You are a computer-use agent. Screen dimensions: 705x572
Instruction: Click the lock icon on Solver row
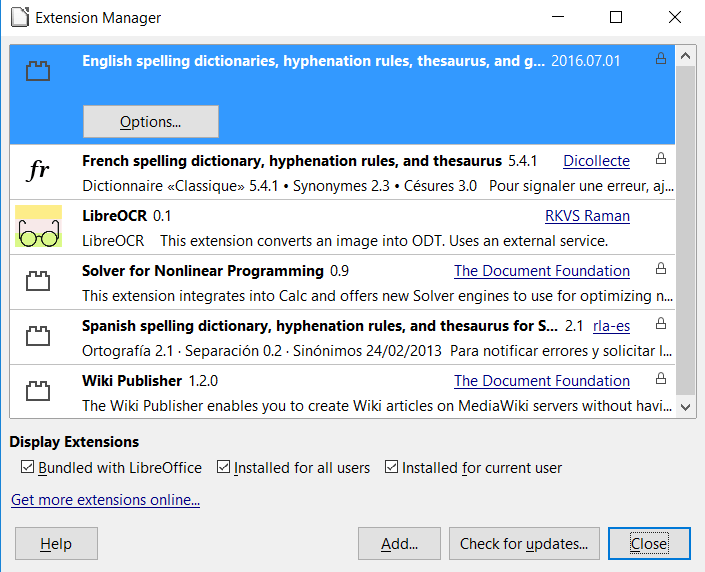pos(660,268)
